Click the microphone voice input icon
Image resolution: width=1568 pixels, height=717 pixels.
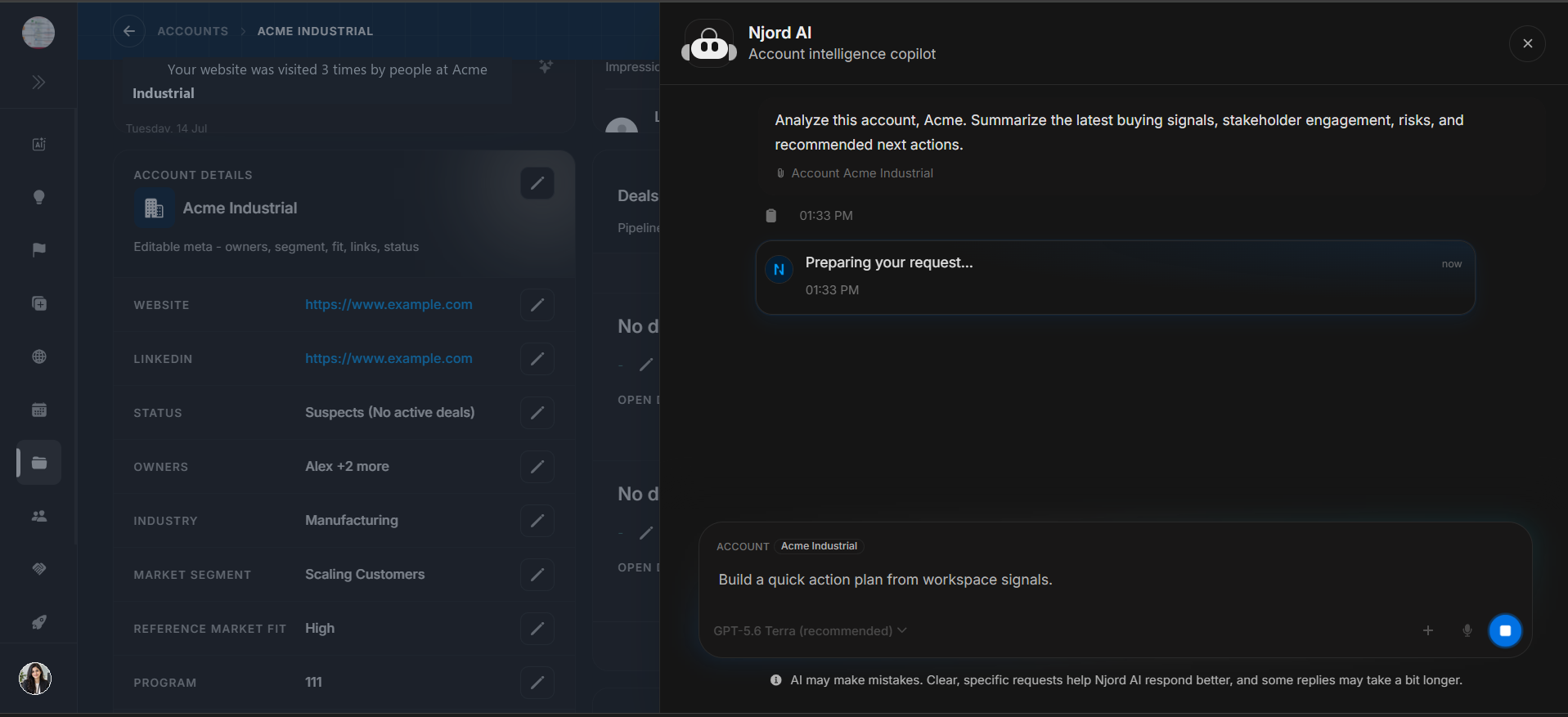tap(1467, 630)
